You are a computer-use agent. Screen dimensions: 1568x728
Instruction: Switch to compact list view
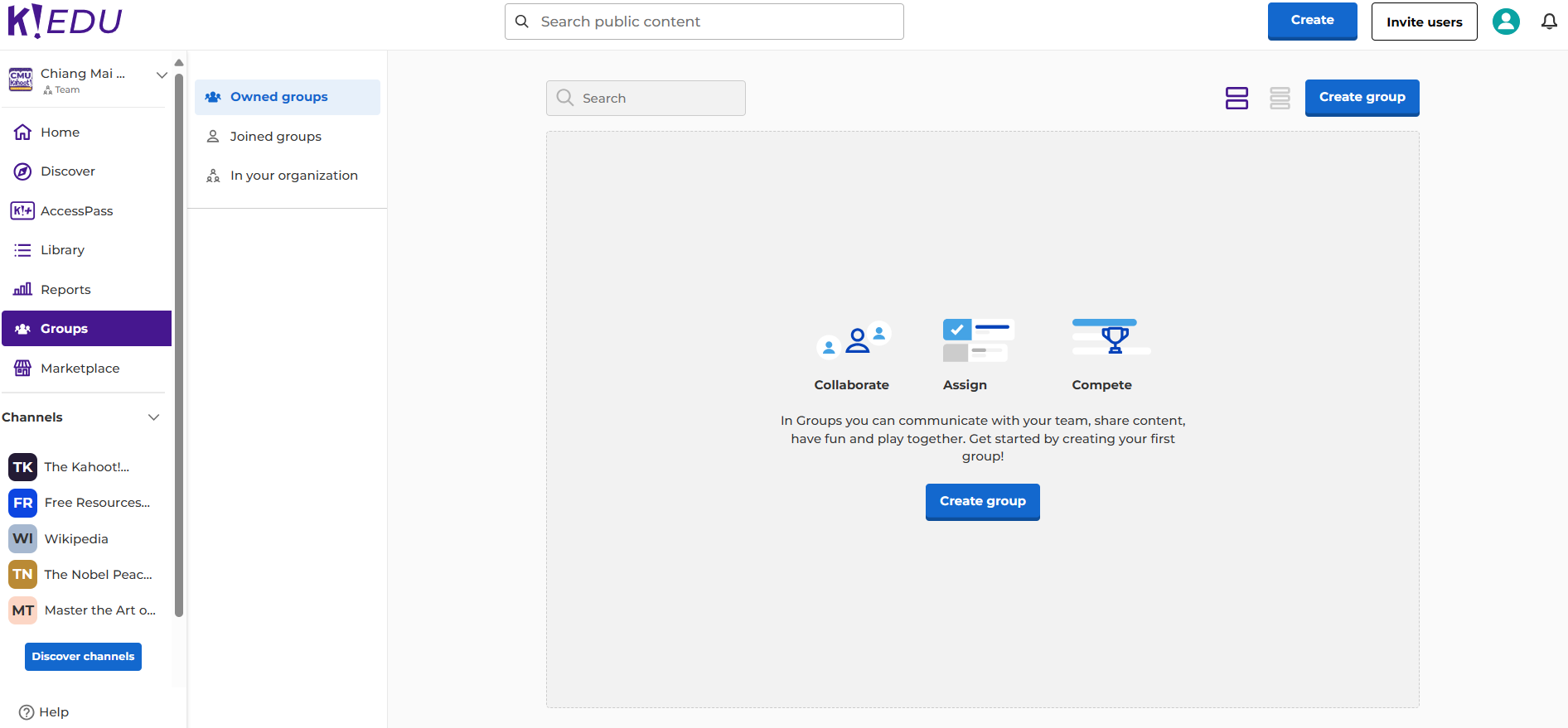click(1280, 99)
